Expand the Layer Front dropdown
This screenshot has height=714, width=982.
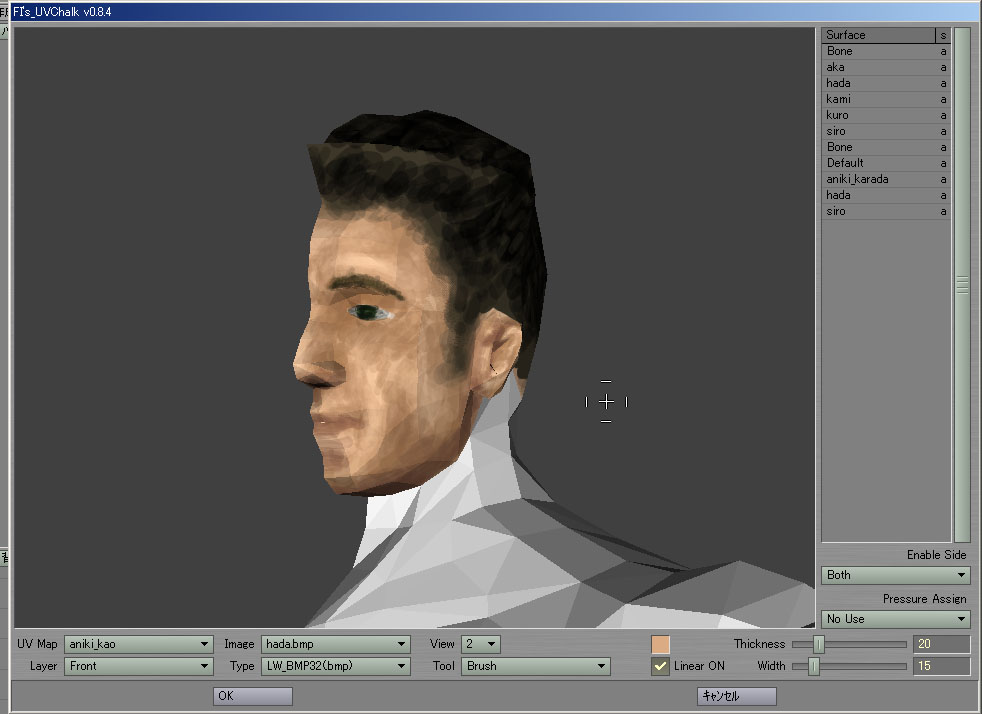(x=138, y=666)
